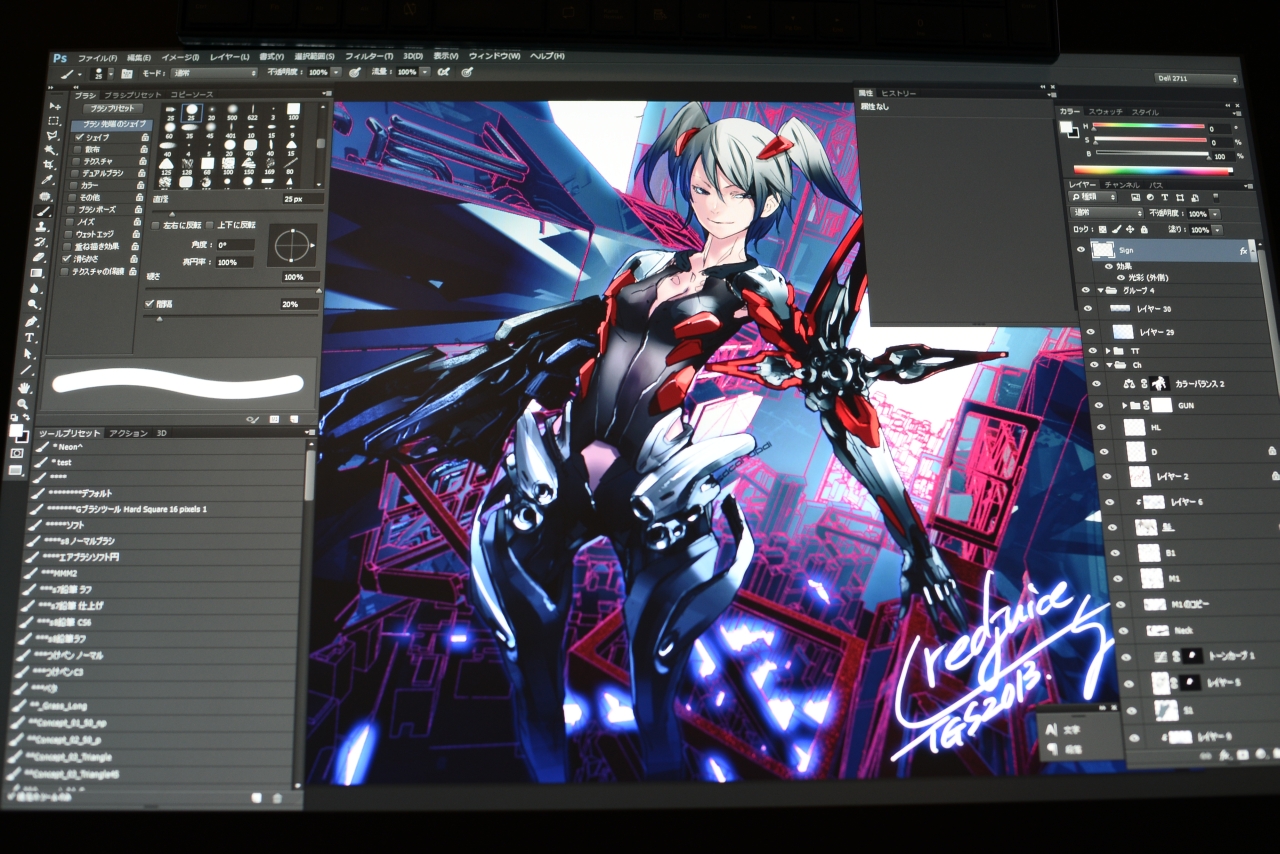Select ブラシ先端のシェイプ option
Image resolution: width=1280 pixels, height=854 pixels.
coord(110,124)
